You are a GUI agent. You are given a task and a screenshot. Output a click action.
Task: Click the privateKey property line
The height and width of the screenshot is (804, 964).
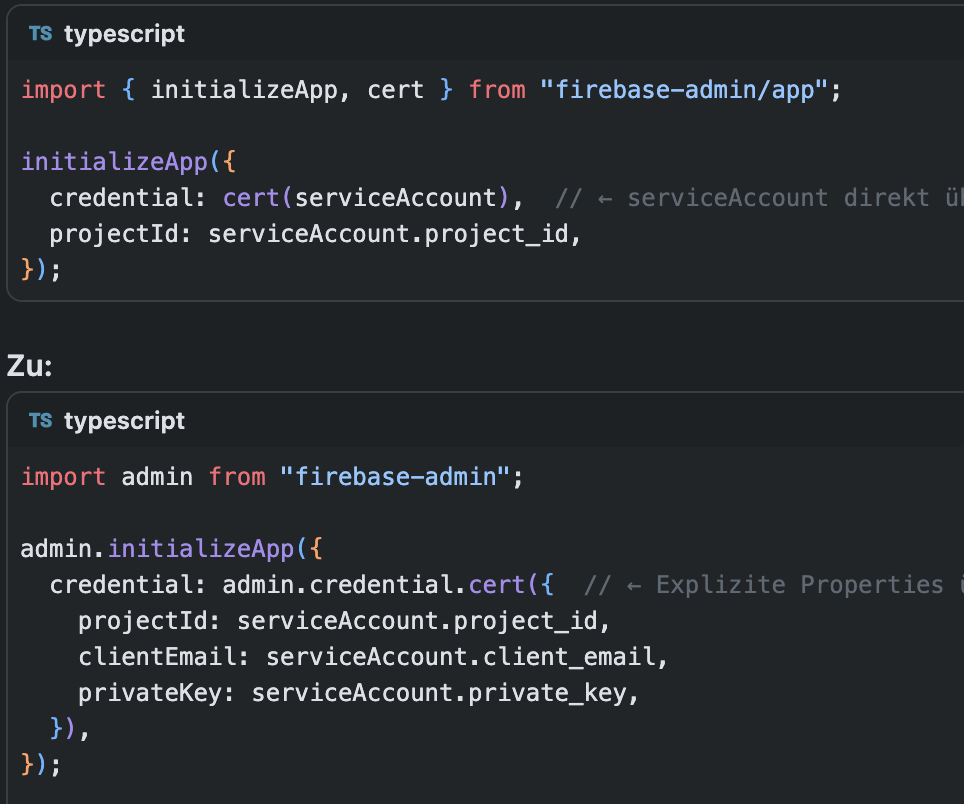(358, 693)
